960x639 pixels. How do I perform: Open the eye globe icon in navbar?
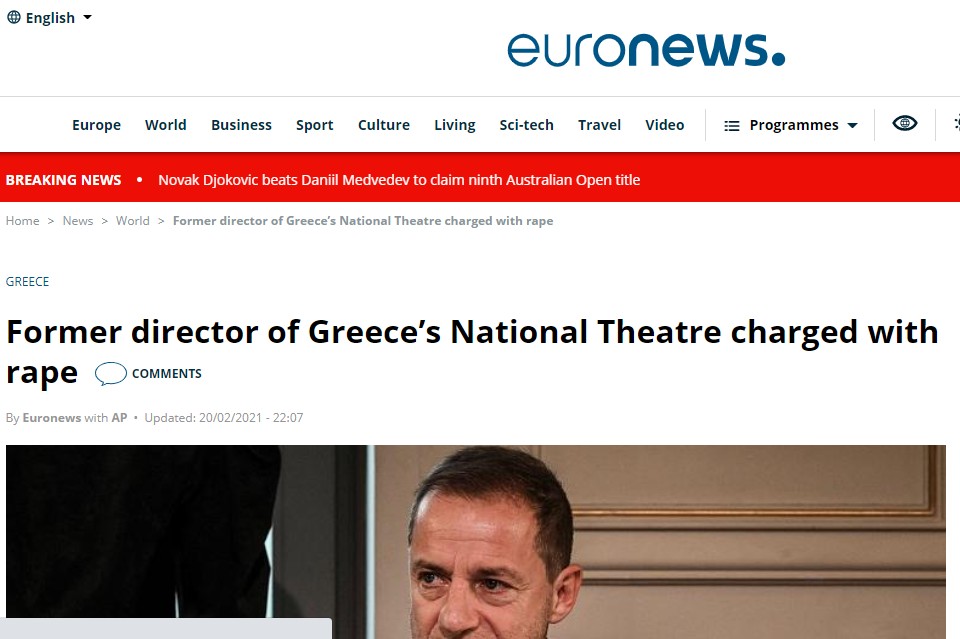pos(905,124)
